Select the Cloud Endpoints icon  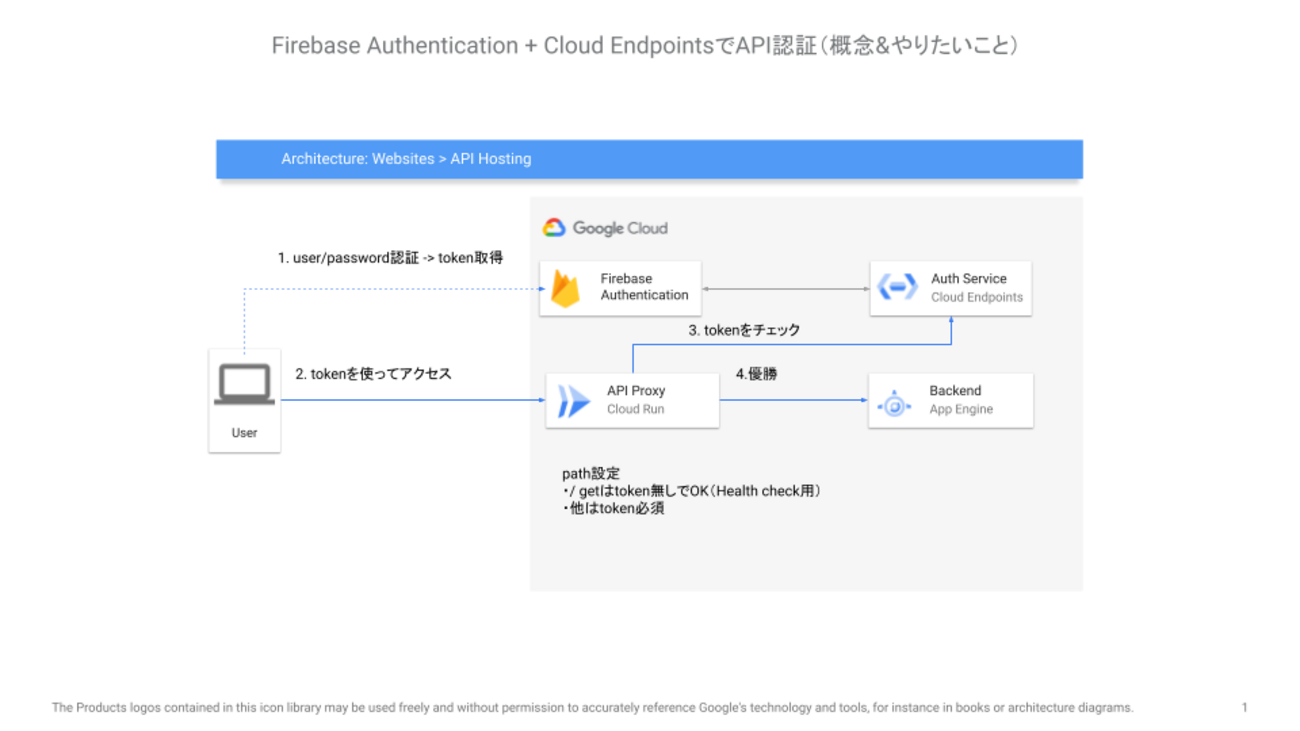897,288
